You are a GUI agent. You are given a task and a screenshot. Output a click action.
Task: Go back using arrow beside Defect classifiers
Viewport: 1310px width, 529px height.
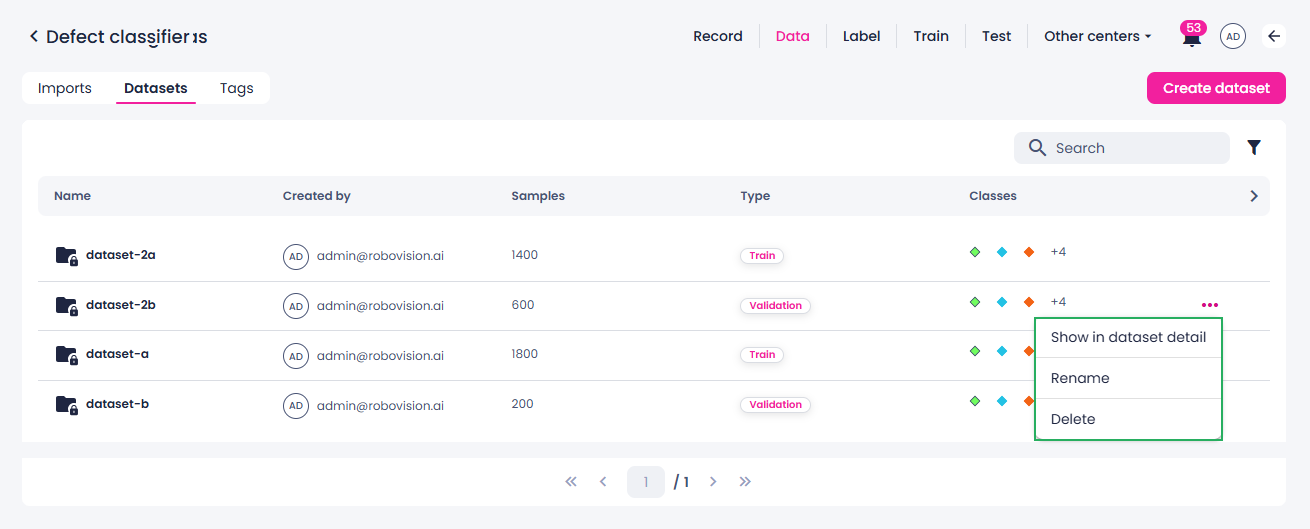33,37
